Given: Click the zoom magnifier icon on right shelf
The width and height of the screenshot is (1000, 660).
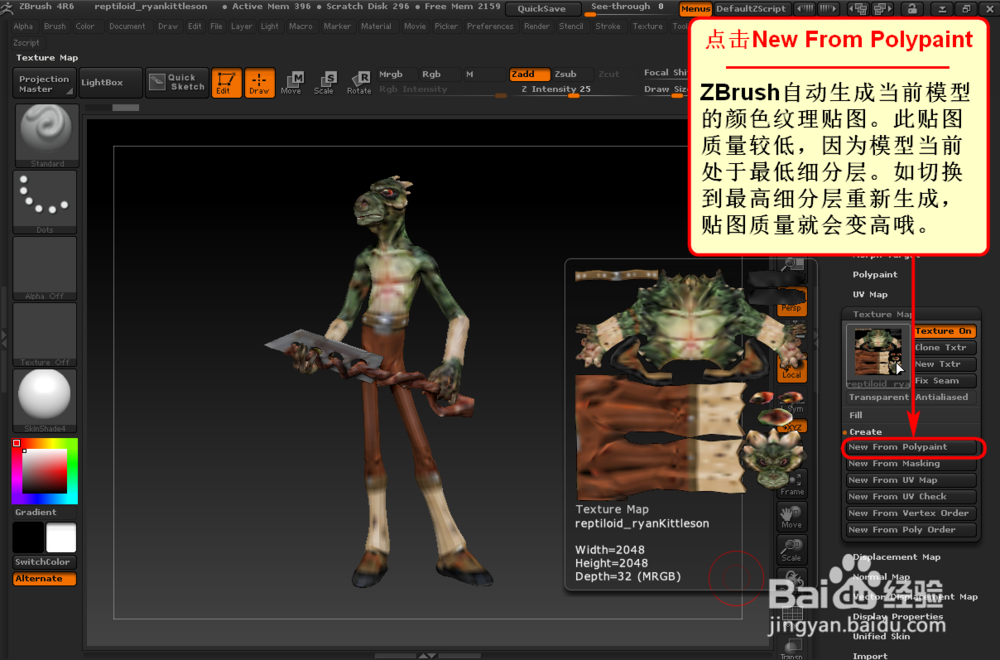Looking at the screenshot, I should [791, 268].
